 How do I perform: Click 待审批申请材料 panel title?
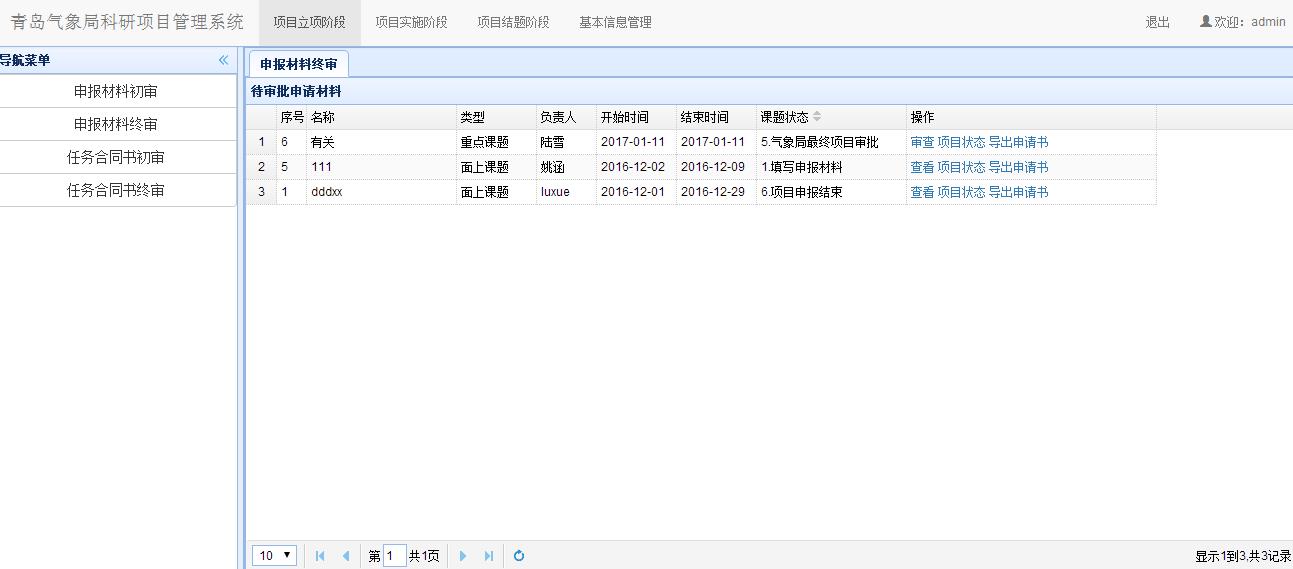tap(296, 91)
